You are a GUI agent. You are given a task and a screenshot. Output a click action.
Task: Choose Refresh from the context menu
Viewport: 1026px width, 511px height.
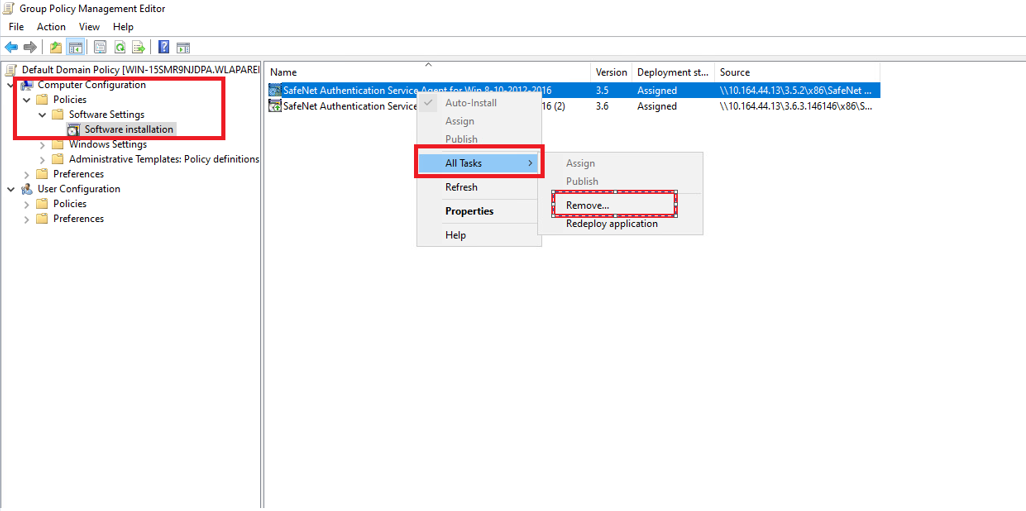(x=479, y=187)
